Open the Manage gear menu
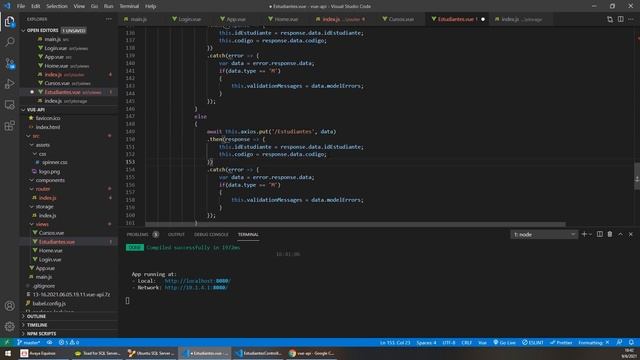This screenshot has width=640, height=360. coord(9,326)
